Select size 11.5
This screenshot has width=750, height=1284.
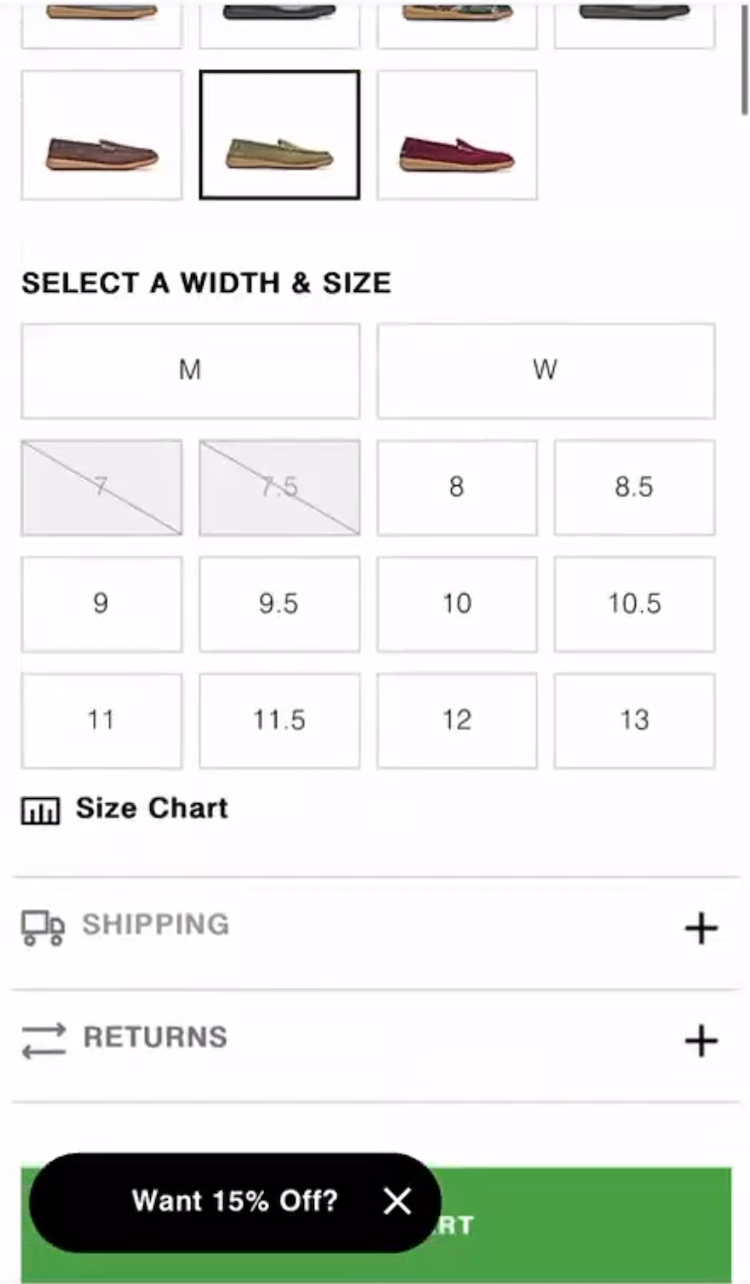[x=279, y=720]
